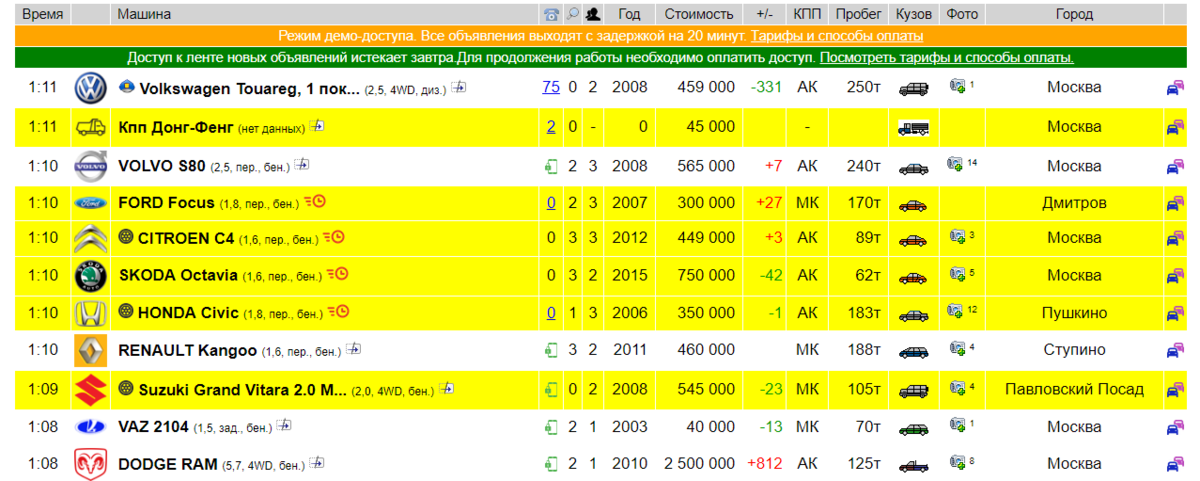
Task: Sort by the Стоимость column header
Action: [x=699, y=14]
